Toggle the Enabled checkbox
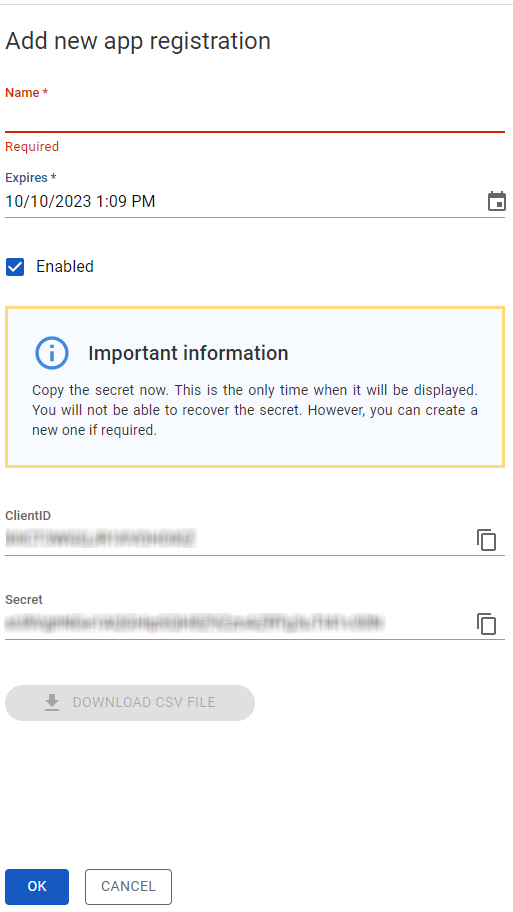Image resolution: width=513 pixels, height=912 pixels. (x=15, y=267)
